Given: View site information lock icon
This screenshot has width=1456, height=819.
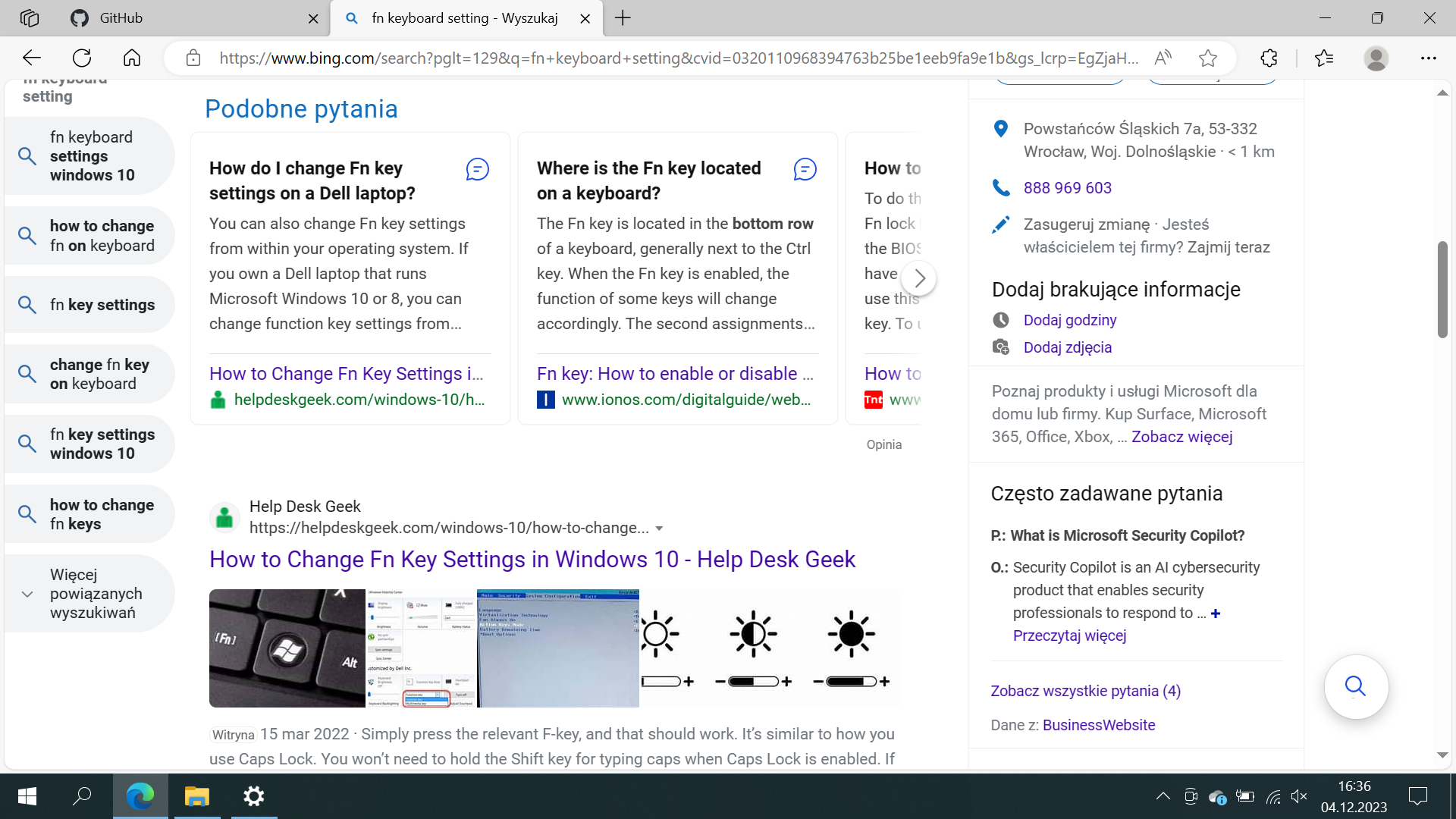Looking at the screenshot, I should (x=193, y=58).
